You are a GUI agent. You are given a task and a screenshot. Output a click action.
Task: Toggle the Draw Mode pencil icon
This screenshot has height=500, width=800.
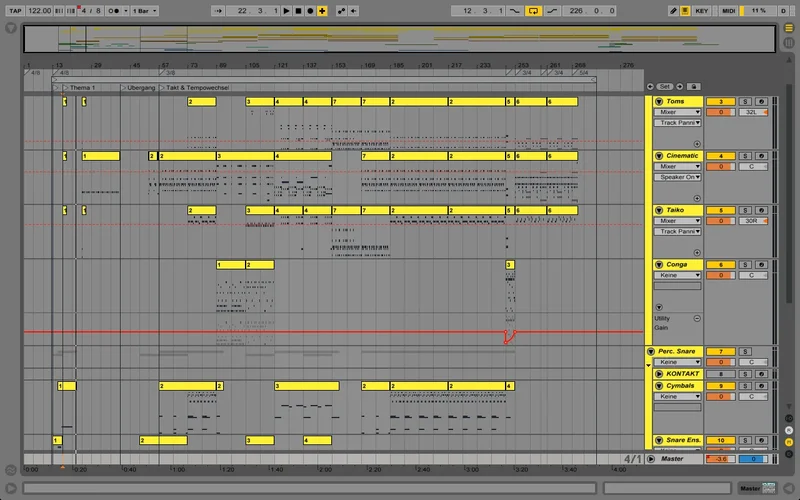pos(673,11)
